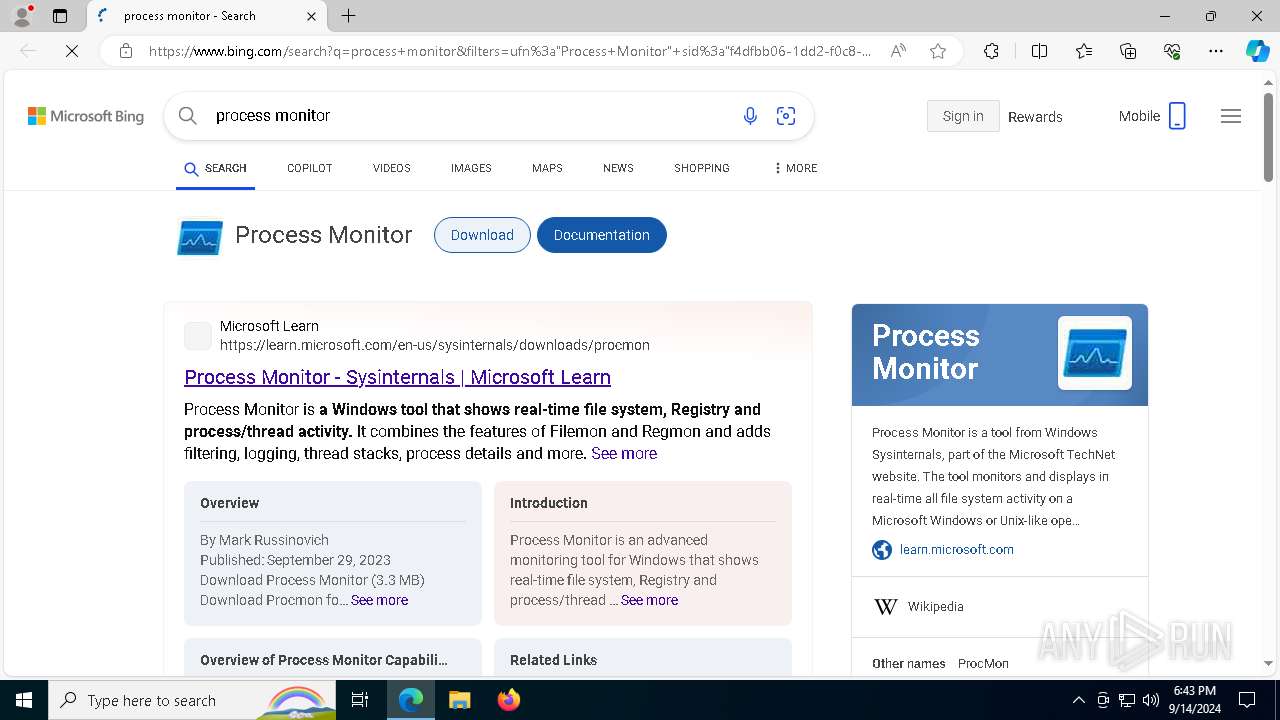1280x720 pixels.
Task: Open Bing hamburger settings menu
Action: pos(1231,116)
